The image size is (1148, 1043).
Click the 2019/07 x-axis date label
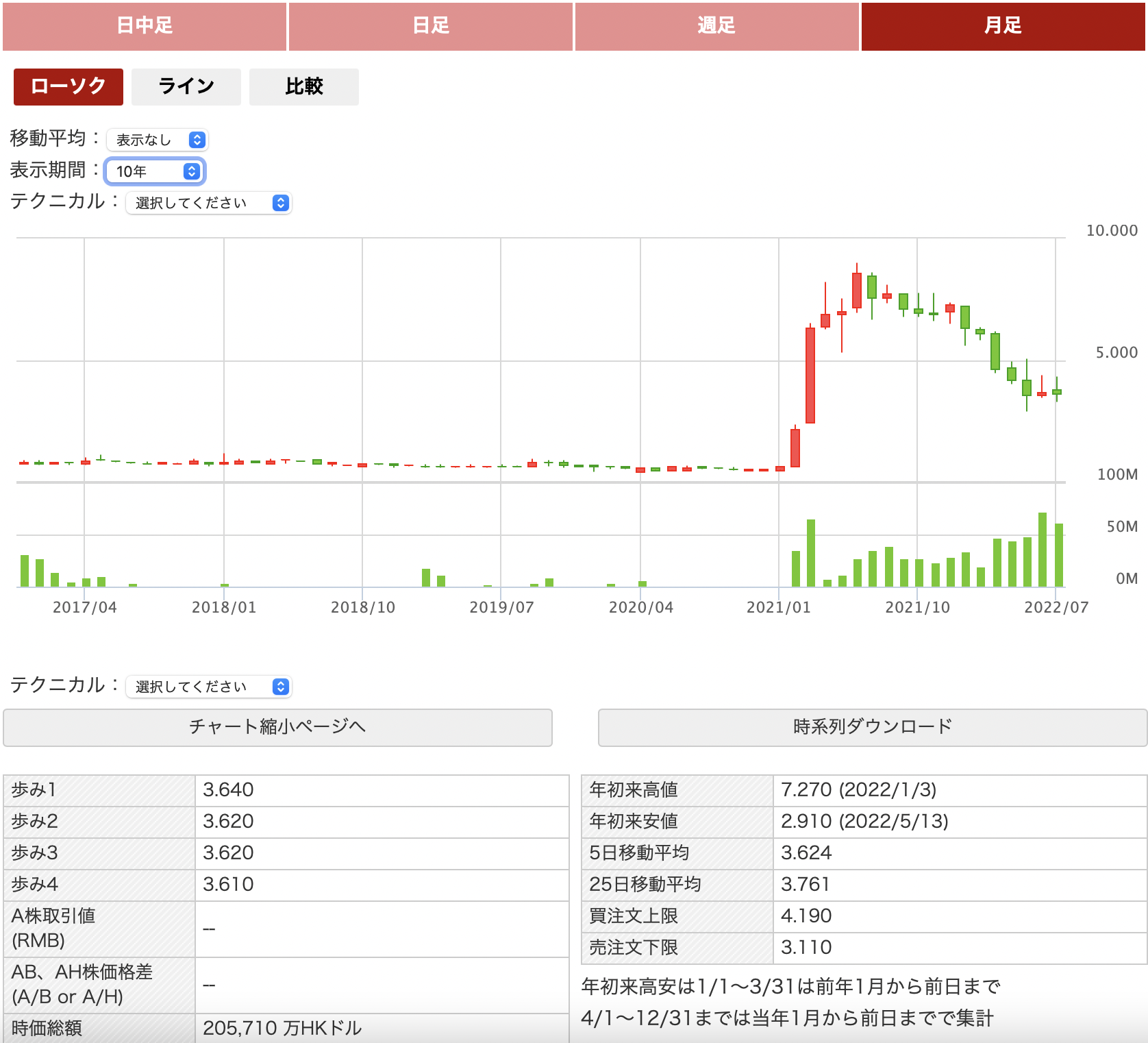pyautogui.click(x=501, y=607)
